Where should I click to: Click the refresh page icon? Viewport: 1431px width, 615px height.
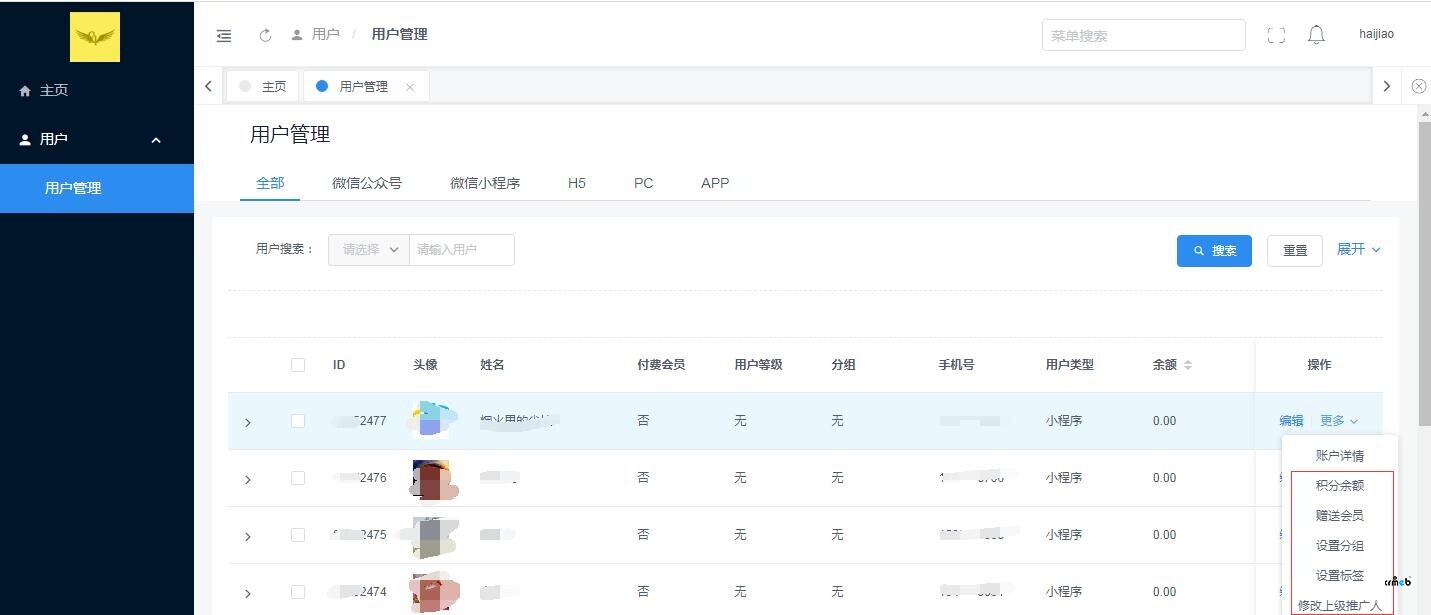pyautogui.click(x=265, y=35)
